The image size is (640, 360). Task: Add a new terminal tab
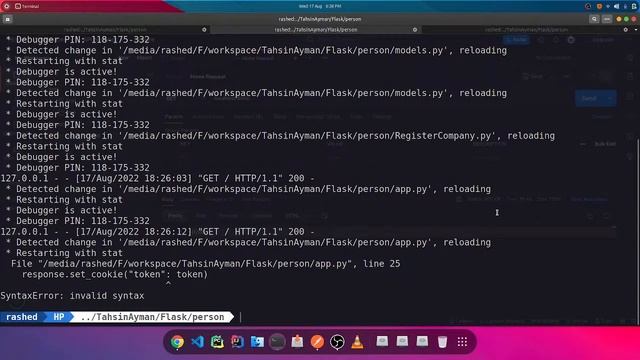click(8, 19)
